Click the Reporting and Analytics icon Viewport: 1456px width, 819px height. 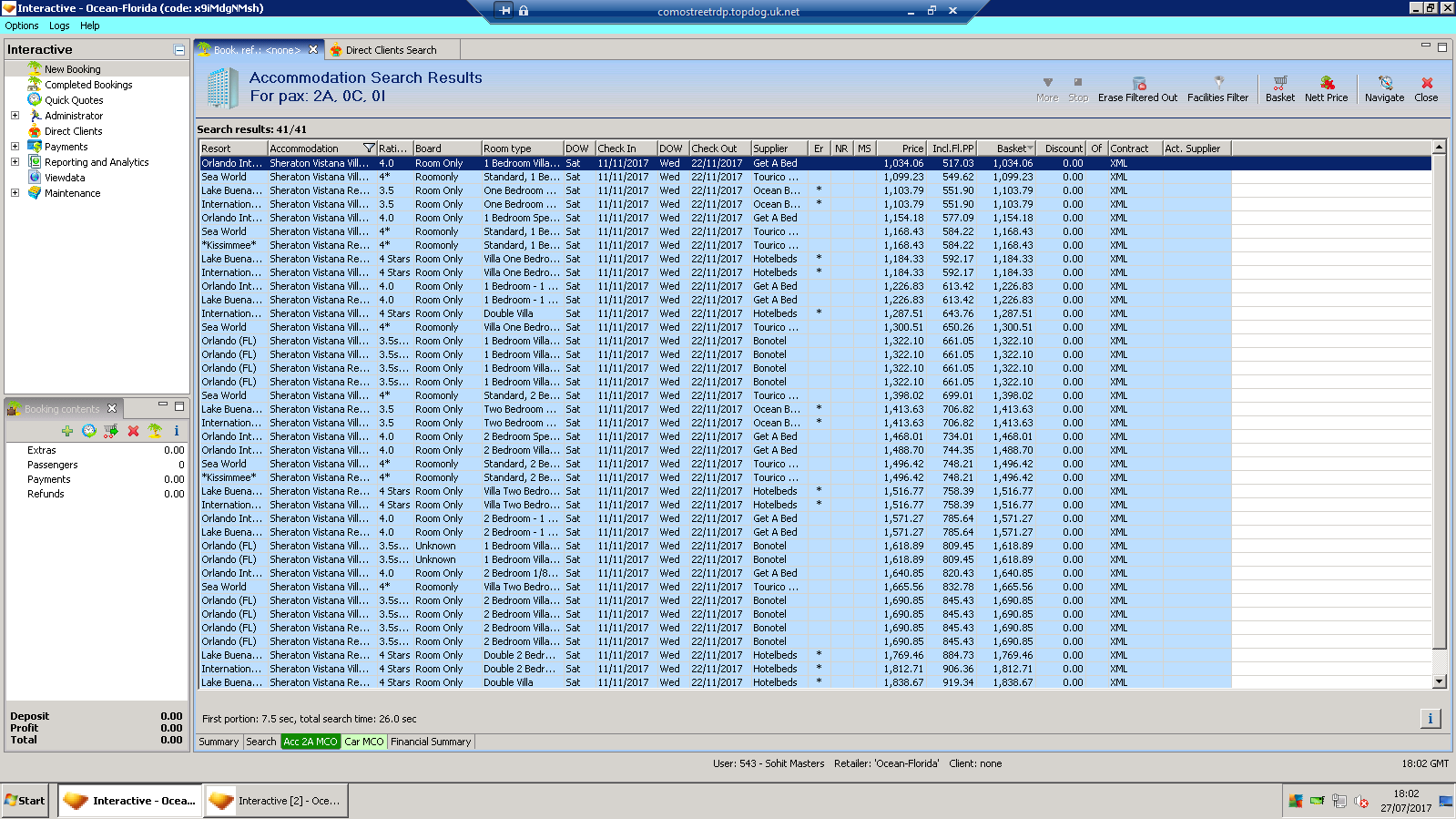click(35, 162)
